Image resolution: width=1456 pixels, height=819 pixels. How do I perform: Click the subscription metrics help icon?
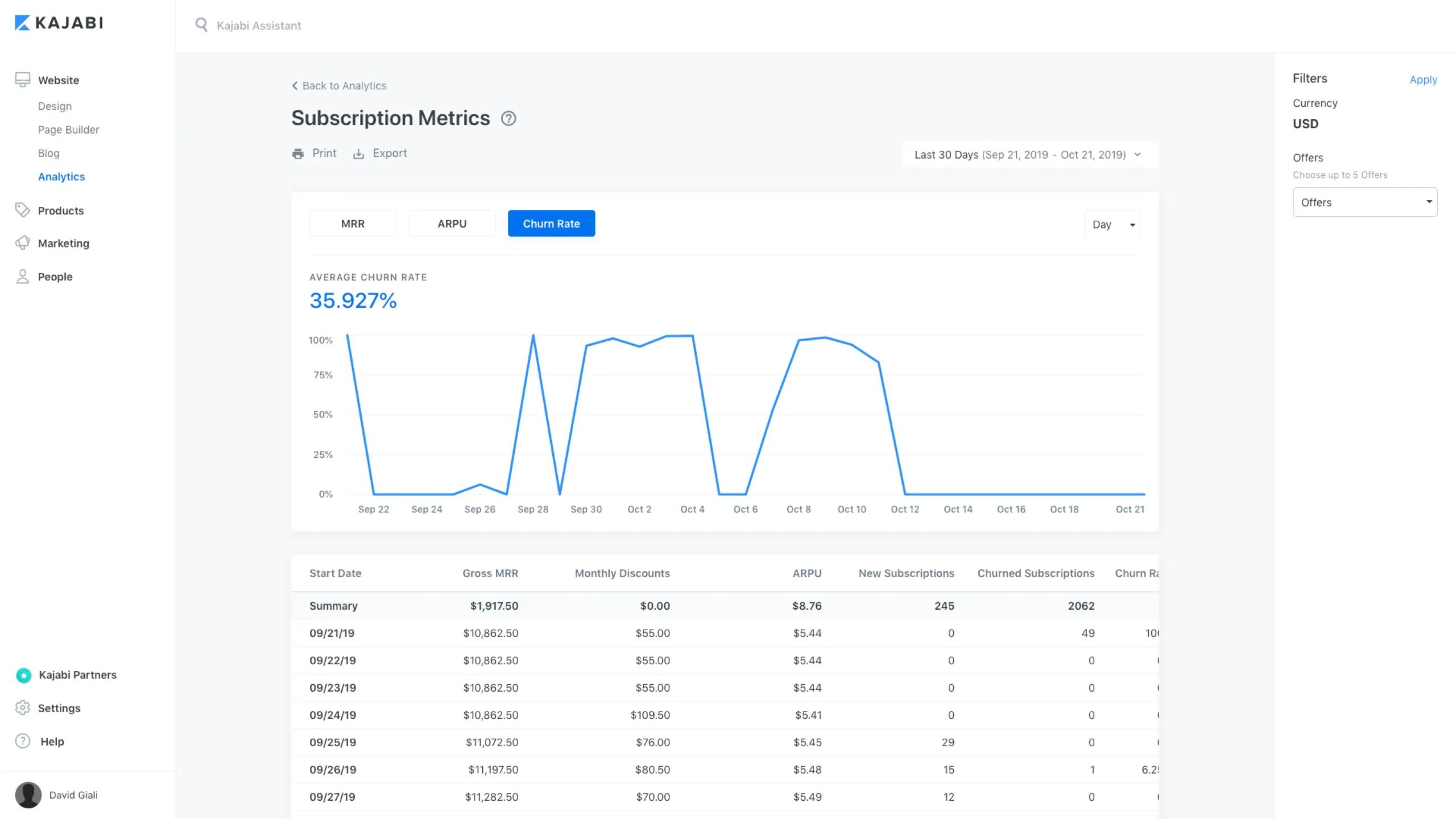tap(509, 118)
